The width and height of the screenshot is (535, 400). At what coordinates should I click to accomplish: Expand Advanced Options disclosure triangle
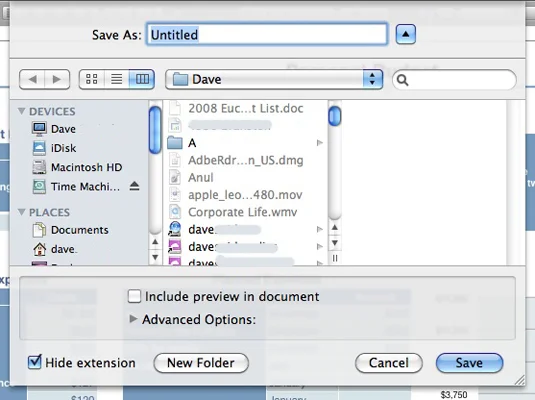pos(133,319)
